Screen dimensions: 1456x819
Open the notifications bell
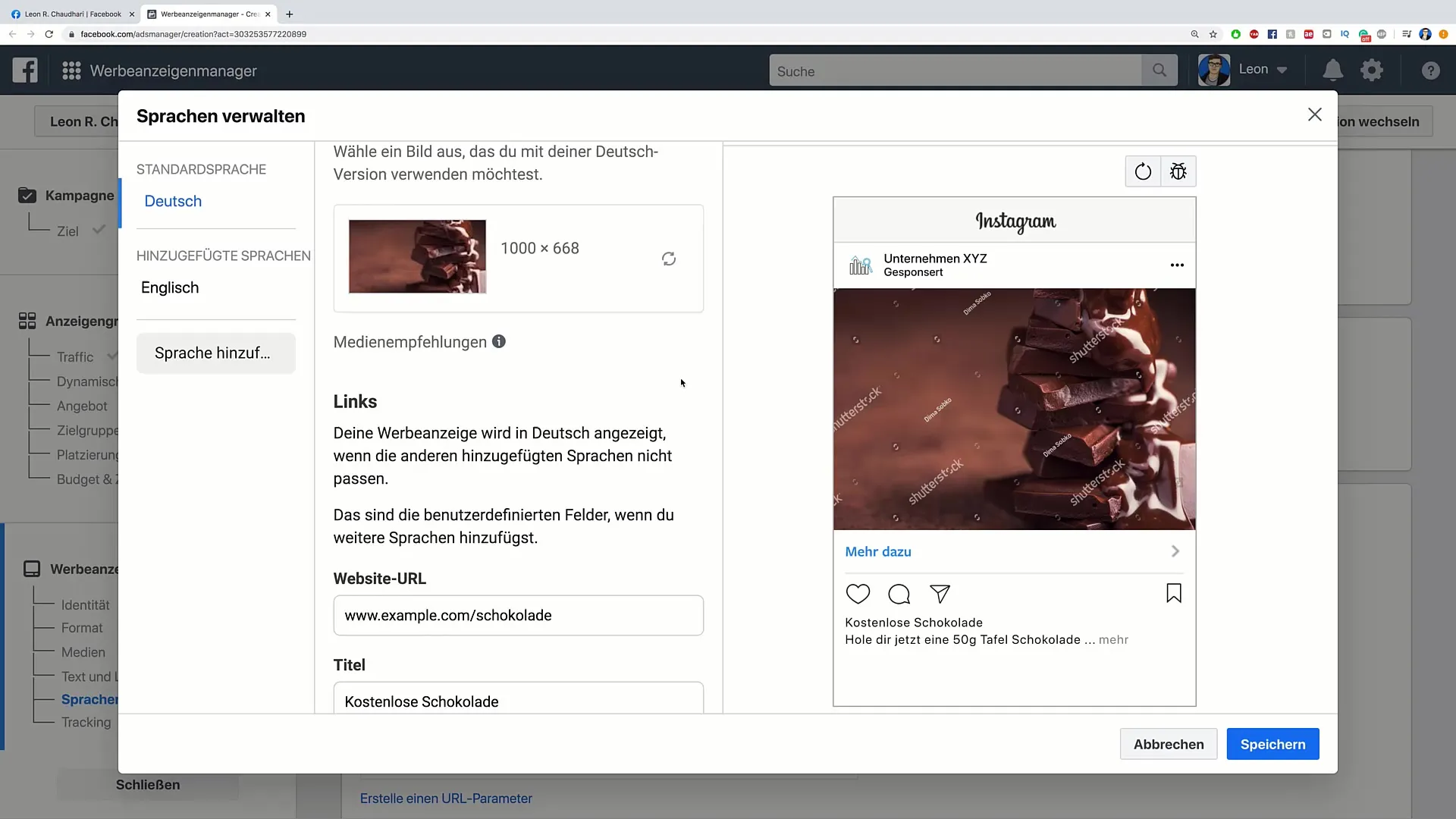pos(1332,70)
